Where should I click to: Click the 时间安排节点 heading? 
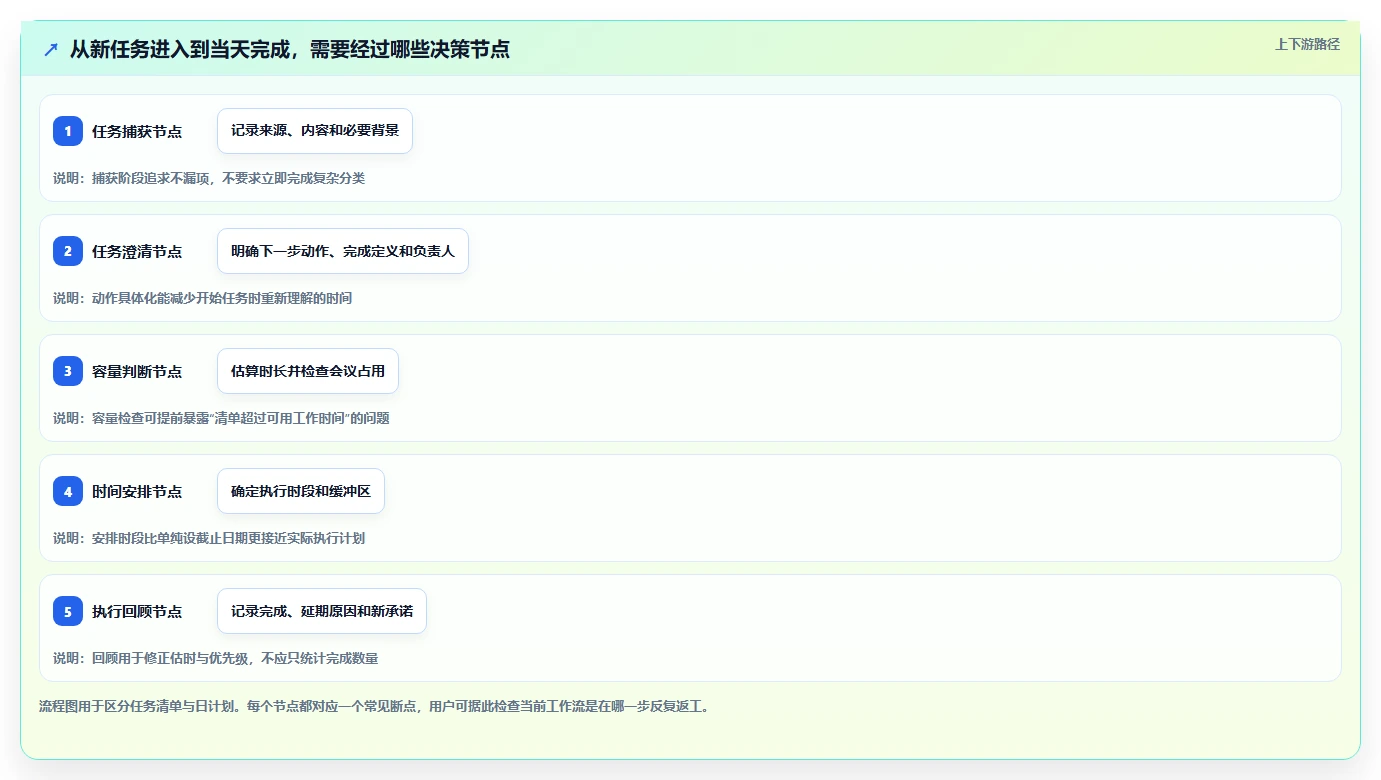pos(137,491)
